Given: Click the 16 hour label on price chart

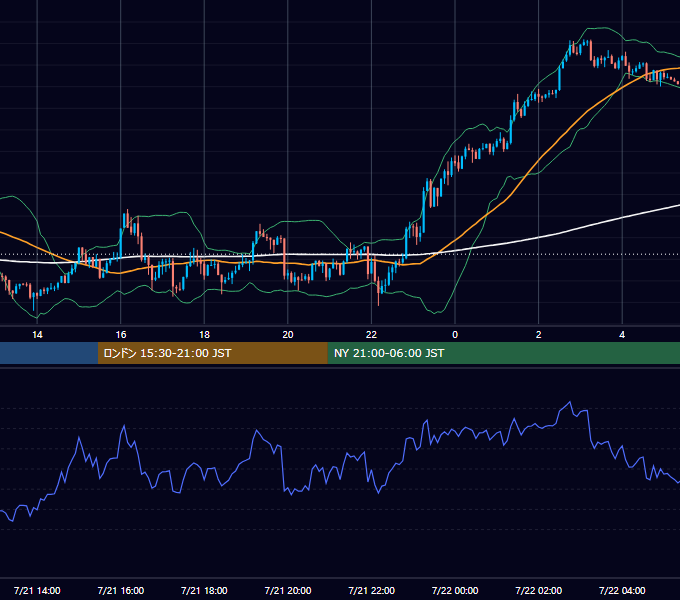Looking at the screenshot, I should 121,335.
